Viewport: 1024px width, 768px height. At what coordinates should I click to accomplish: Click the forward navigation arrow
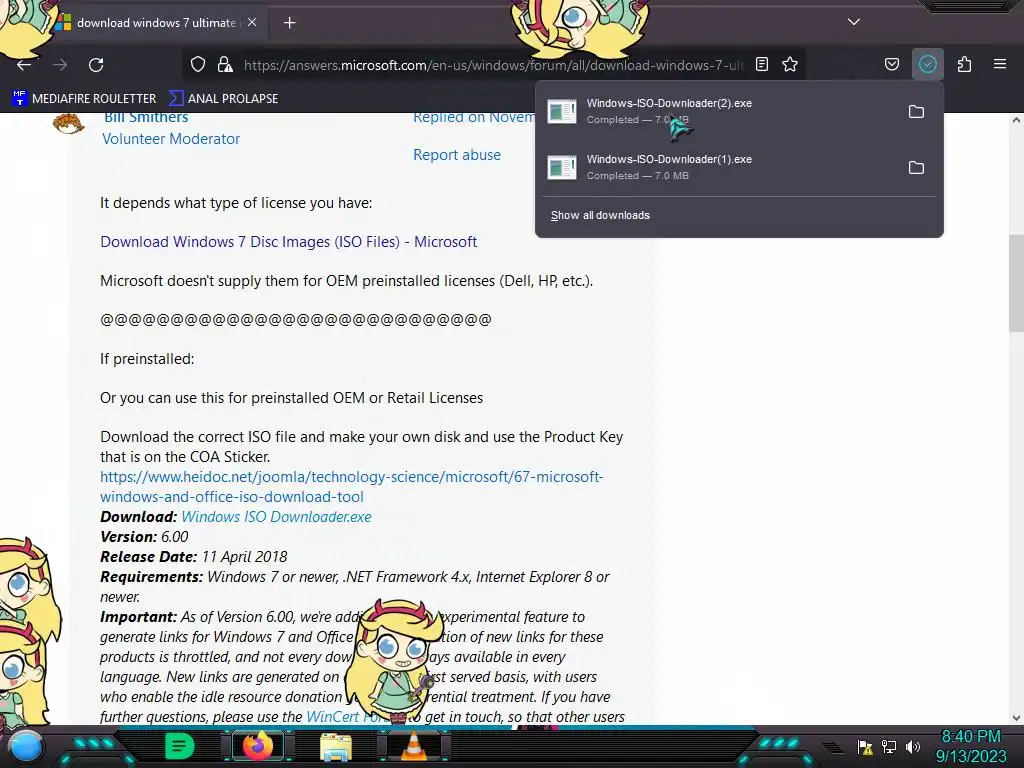click(60, 65)
